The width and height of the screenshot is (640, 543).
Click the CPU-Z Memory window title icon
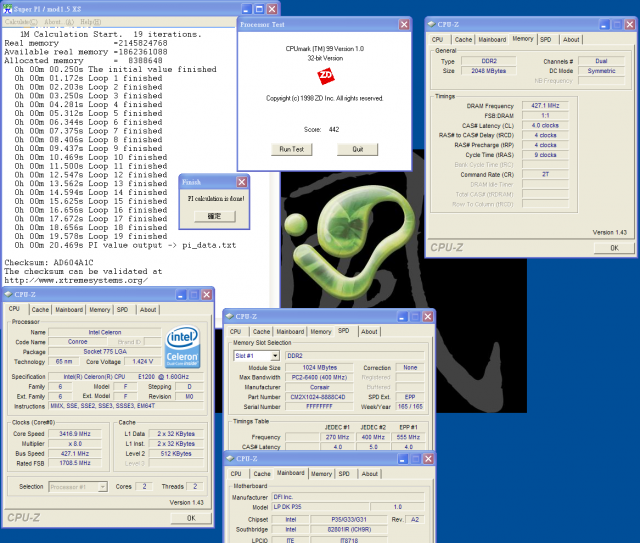coord(431,24)
